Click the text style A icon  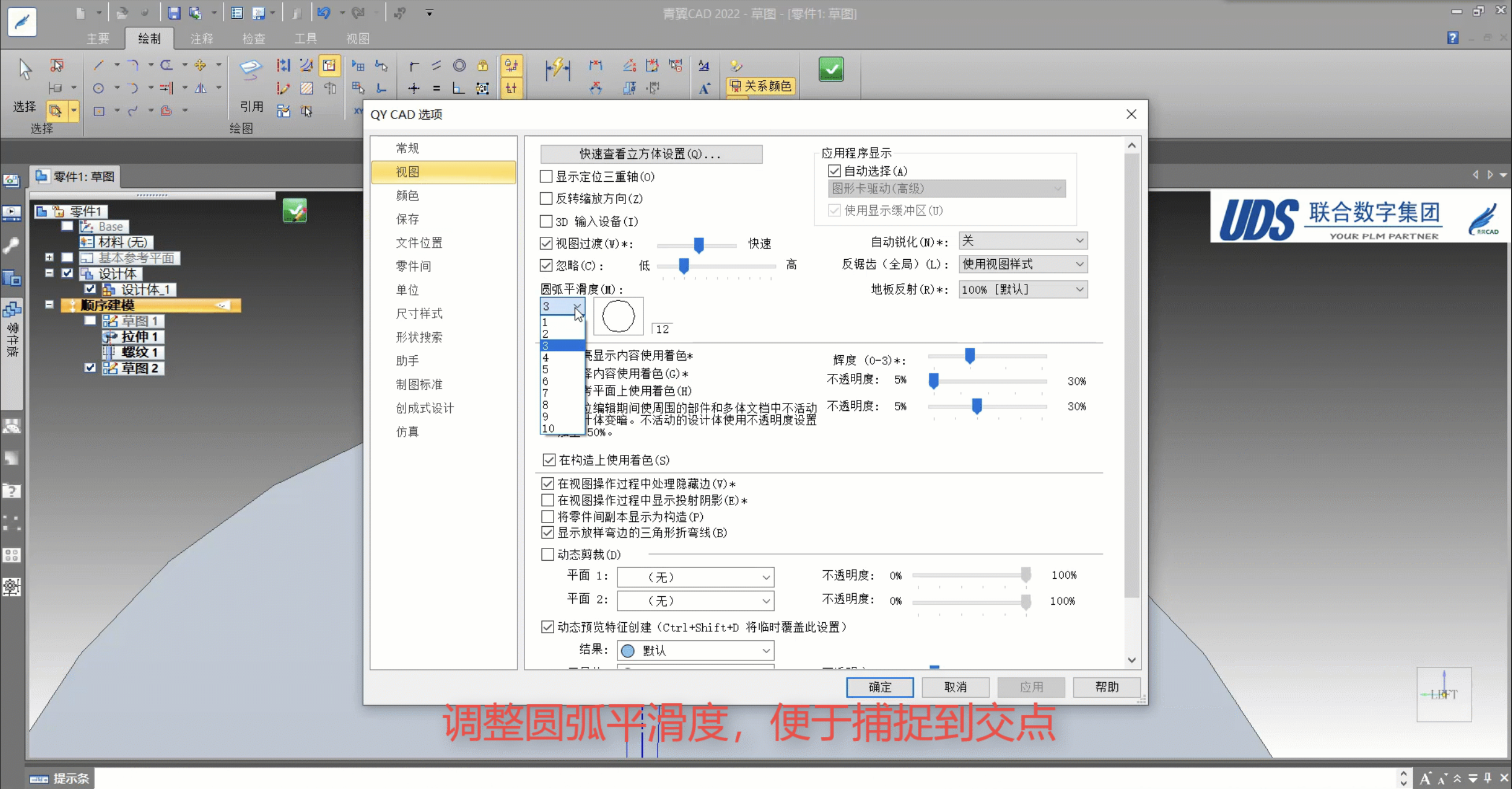(x=704, y=65)
